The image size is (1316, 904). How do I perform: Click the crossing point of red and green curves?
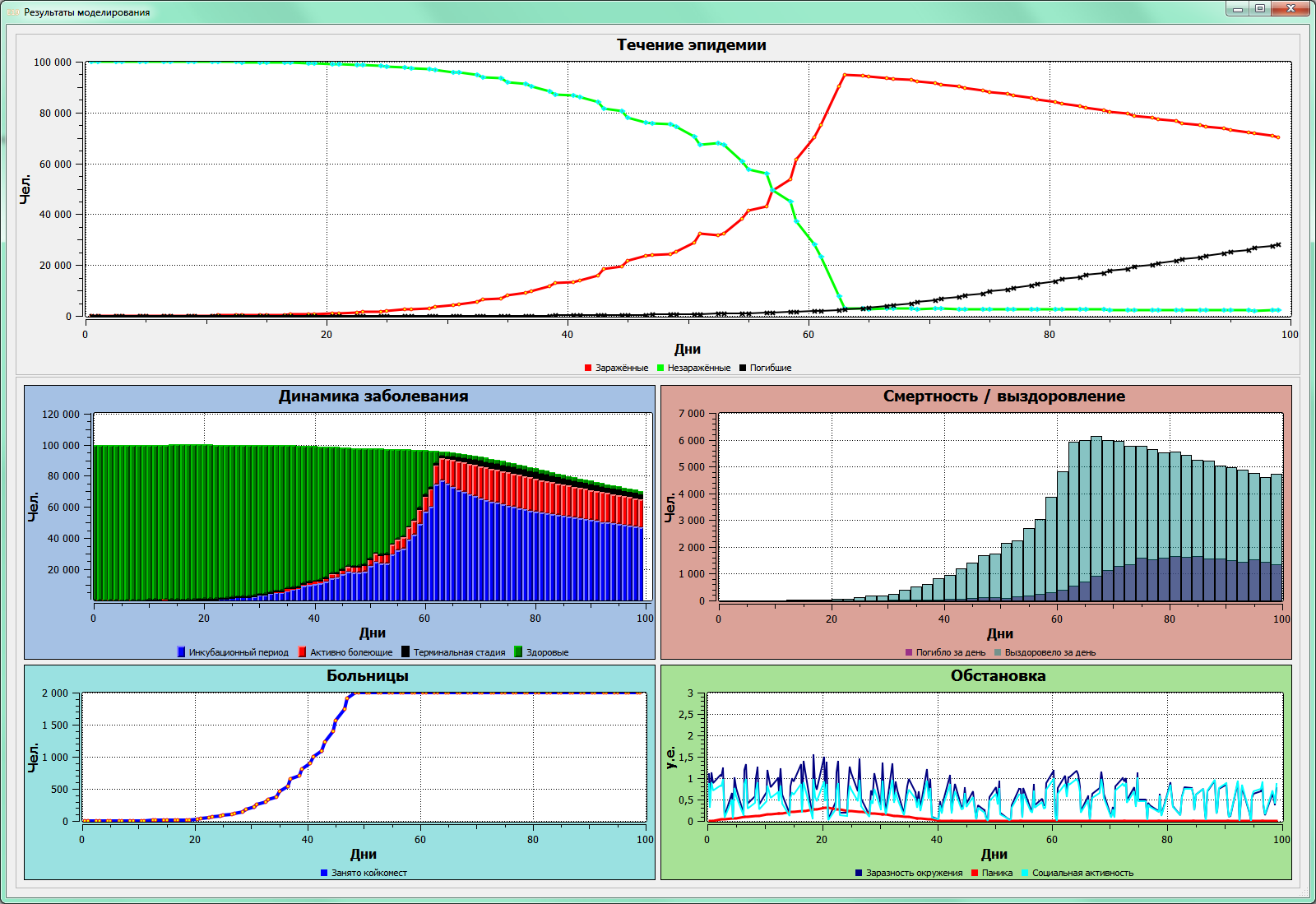point(772,190)
